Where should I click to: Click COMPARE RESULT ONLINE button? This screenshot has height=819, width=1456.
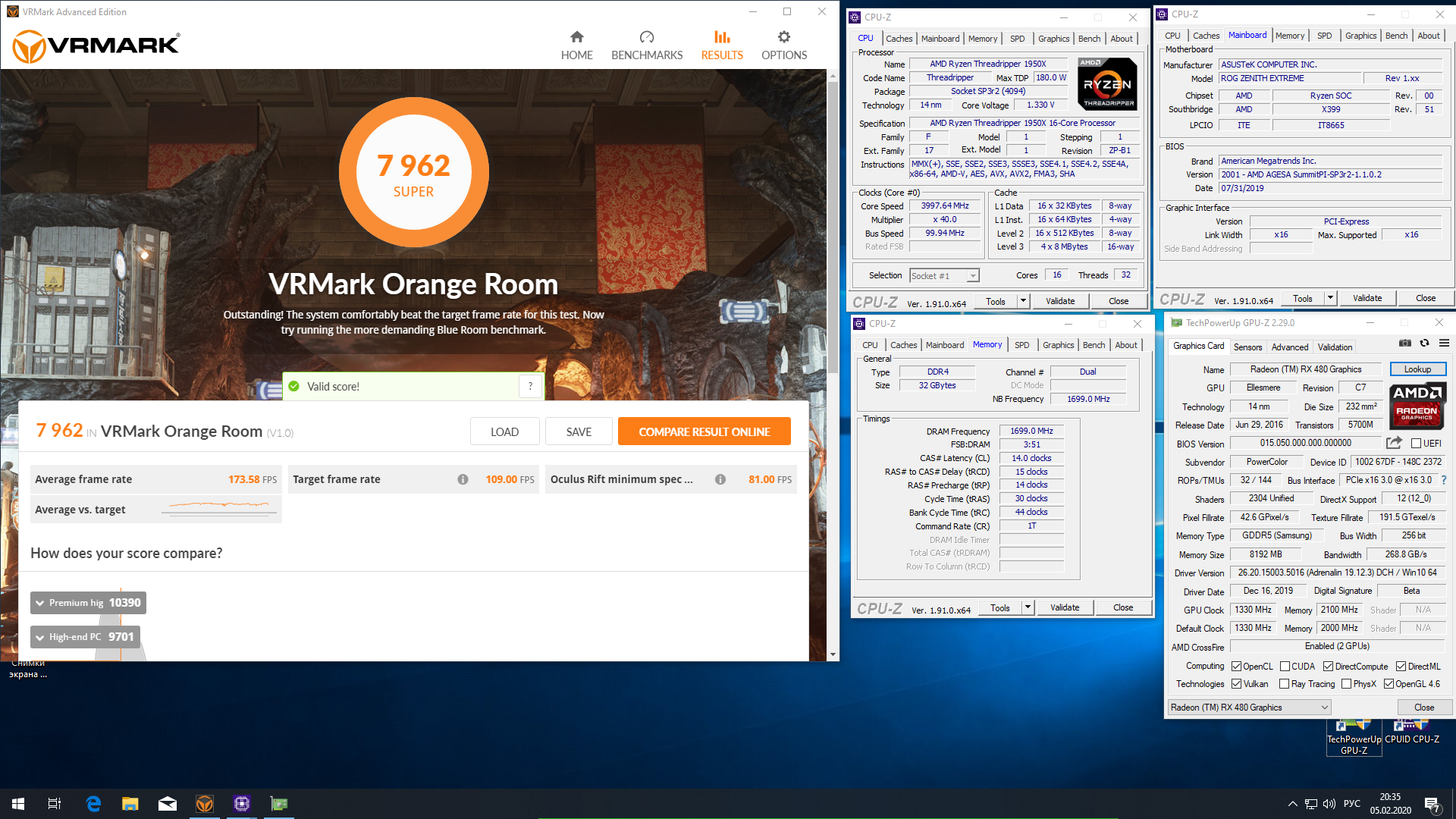pyautogui.click(x=704, y=431)
